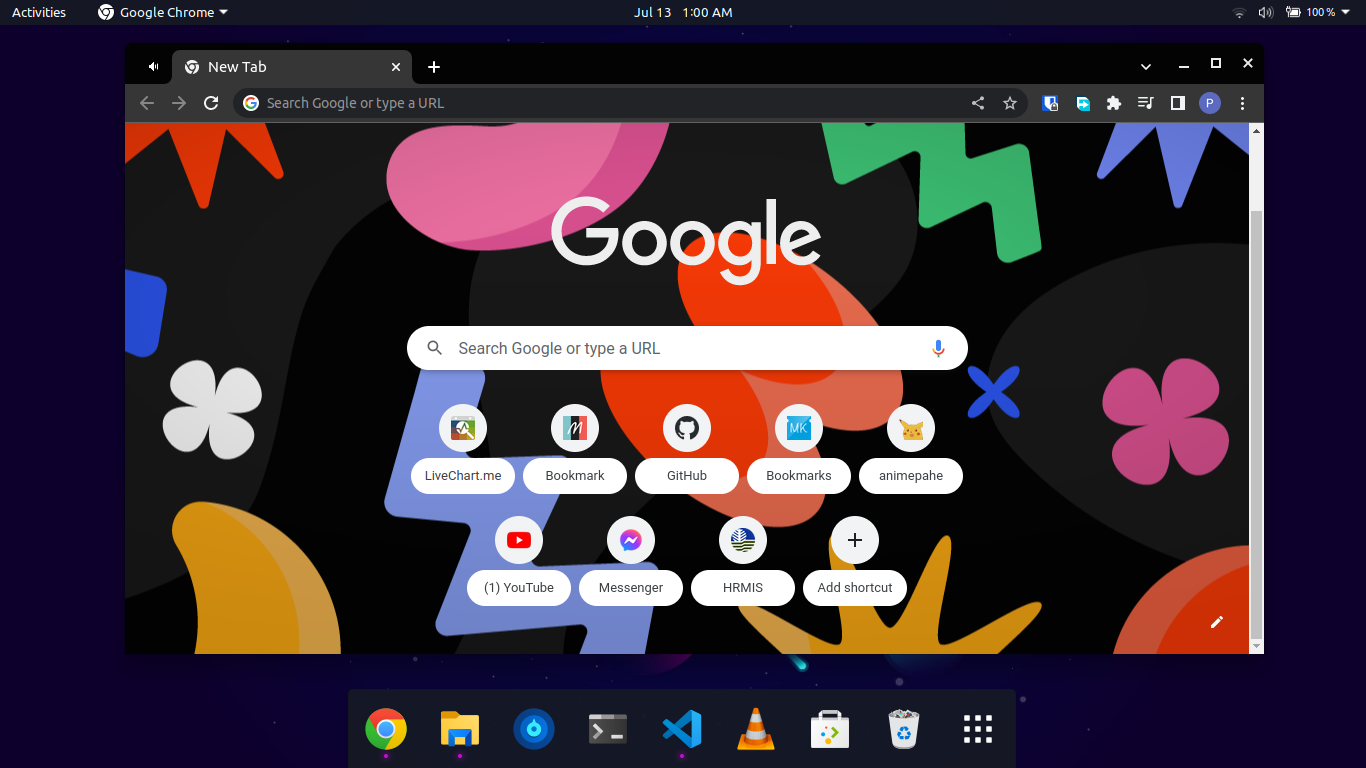
Task: Open the HRMIS shortcut
Action: [x=743, y=561]
